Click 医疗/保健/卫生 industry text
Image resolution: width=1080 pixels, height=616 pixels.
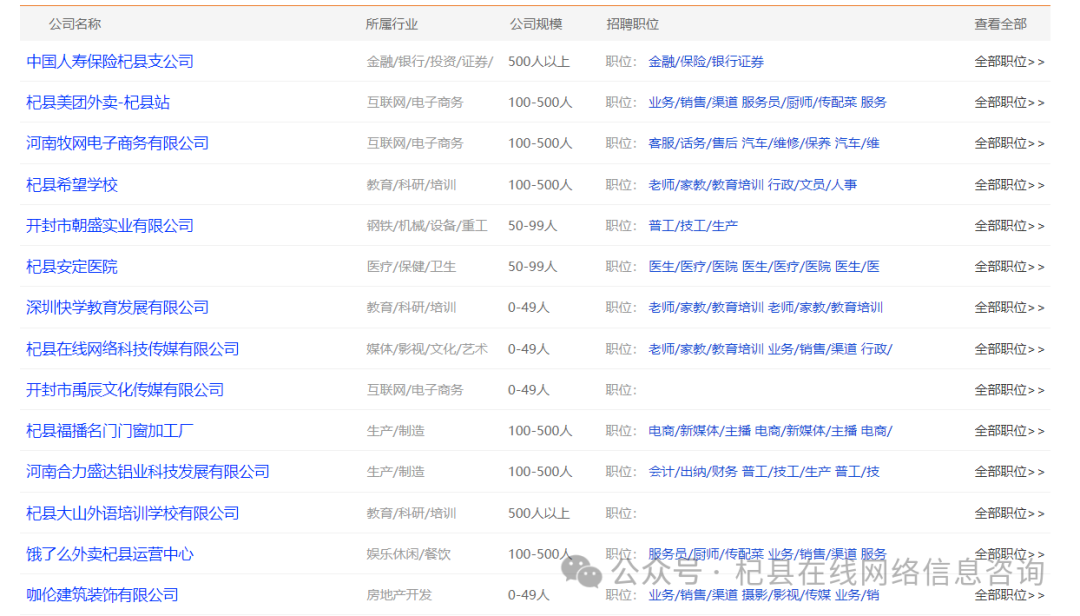click(x=411, y=267)
